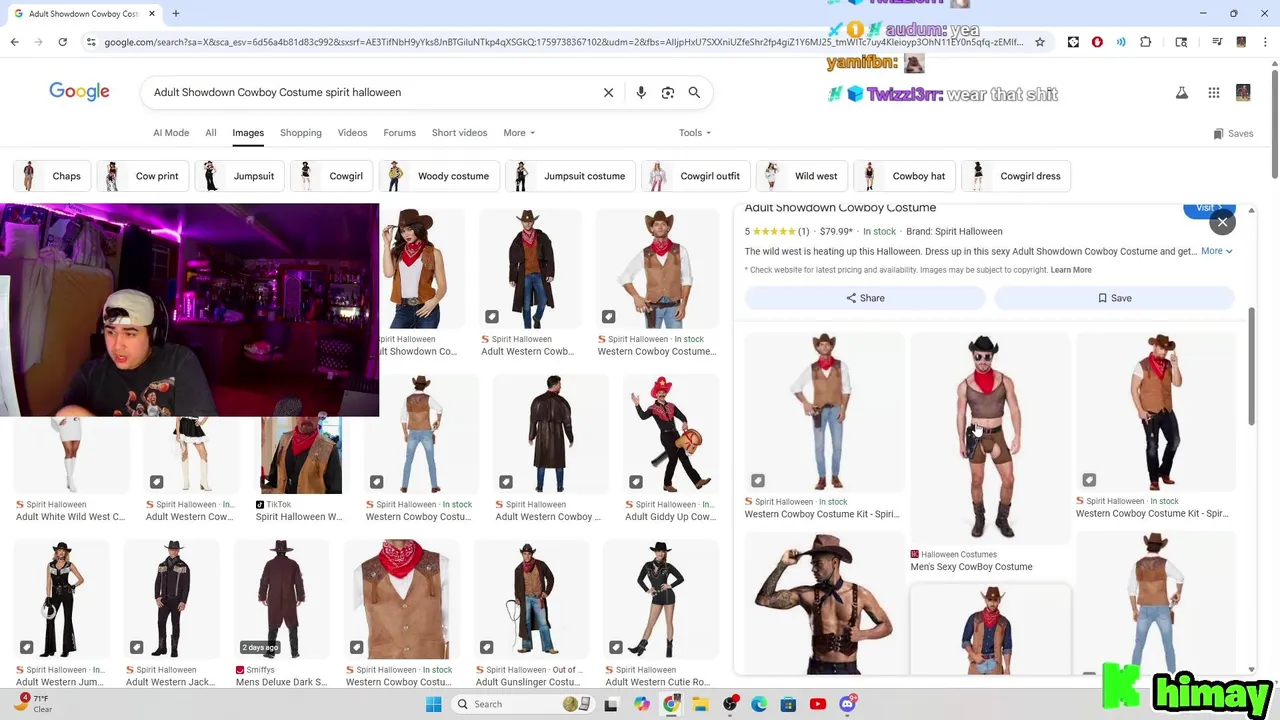Save the product from preview panel
The height and width of the screenshot is (720, 1280).
tap(1114, 298)
